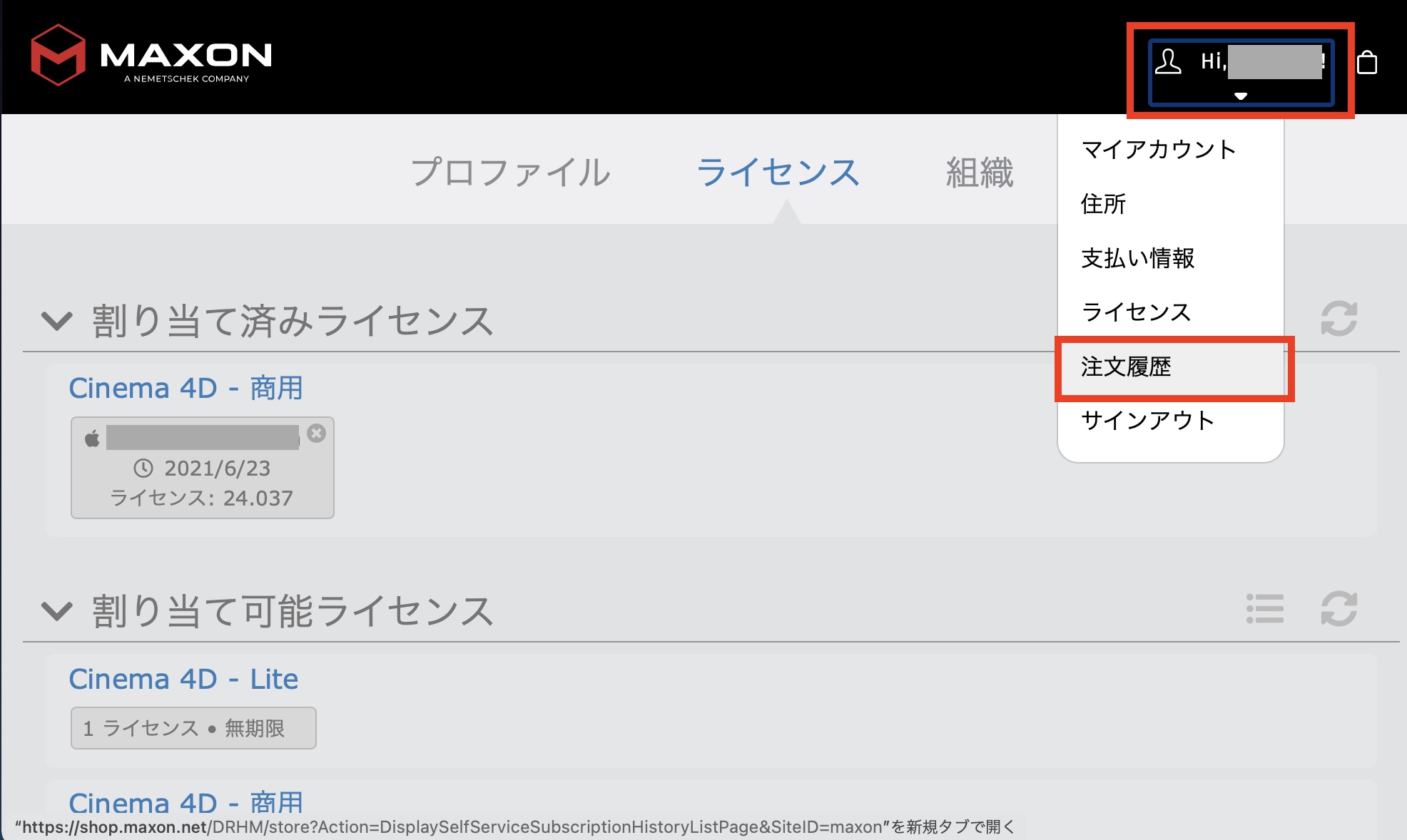Refresh the assignable licenses (割り当て可能ライセンス) list

1339,609
